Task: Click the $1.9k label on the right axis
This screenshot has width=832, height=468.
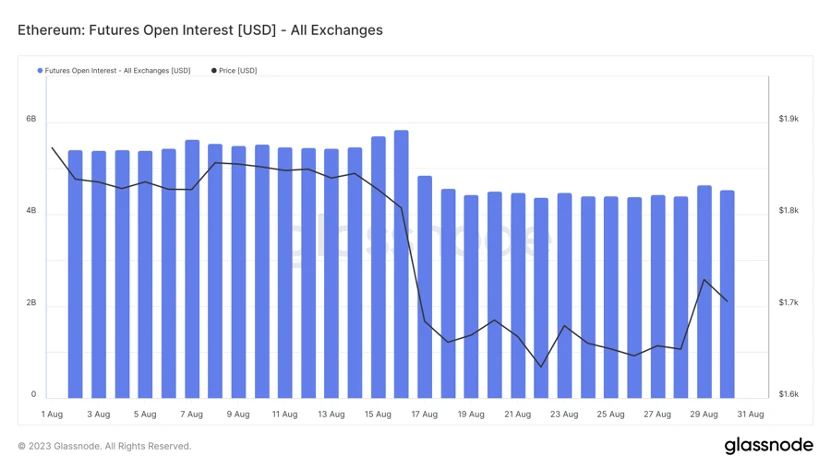Action: (788, 119)
